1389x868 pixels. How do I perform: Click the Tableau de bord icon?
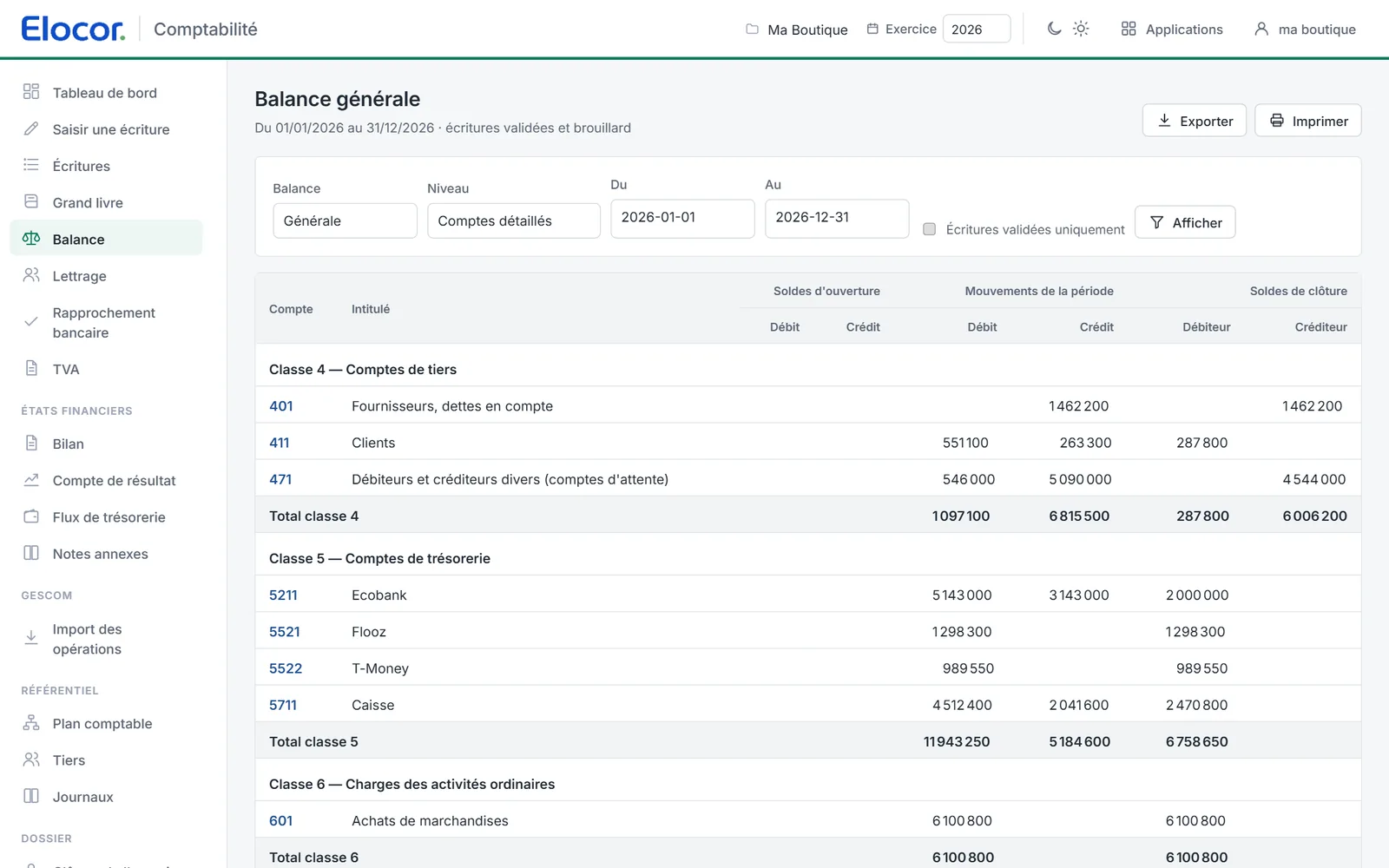(31, 92)
